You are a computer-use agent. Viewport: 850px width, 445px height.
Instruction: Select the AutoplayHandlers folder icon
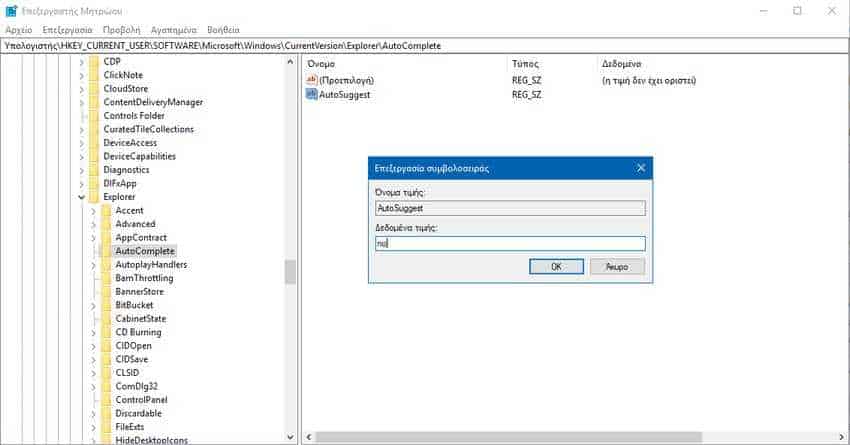pos(106,265)
